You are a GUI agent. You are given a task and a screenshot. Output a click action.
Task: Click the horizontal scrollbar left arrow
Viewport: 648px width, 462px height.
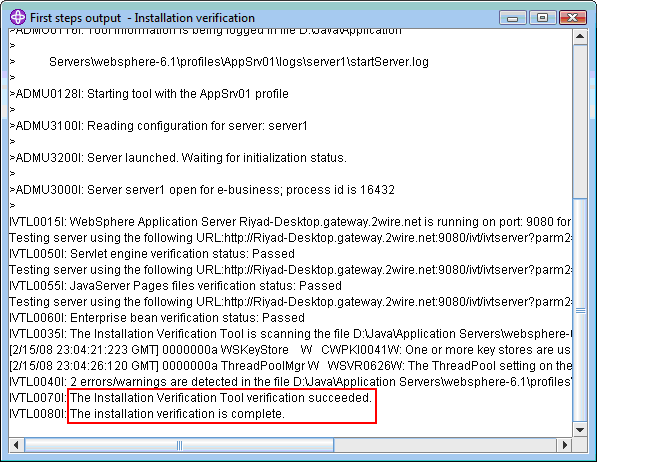click(x=16, y=445)
